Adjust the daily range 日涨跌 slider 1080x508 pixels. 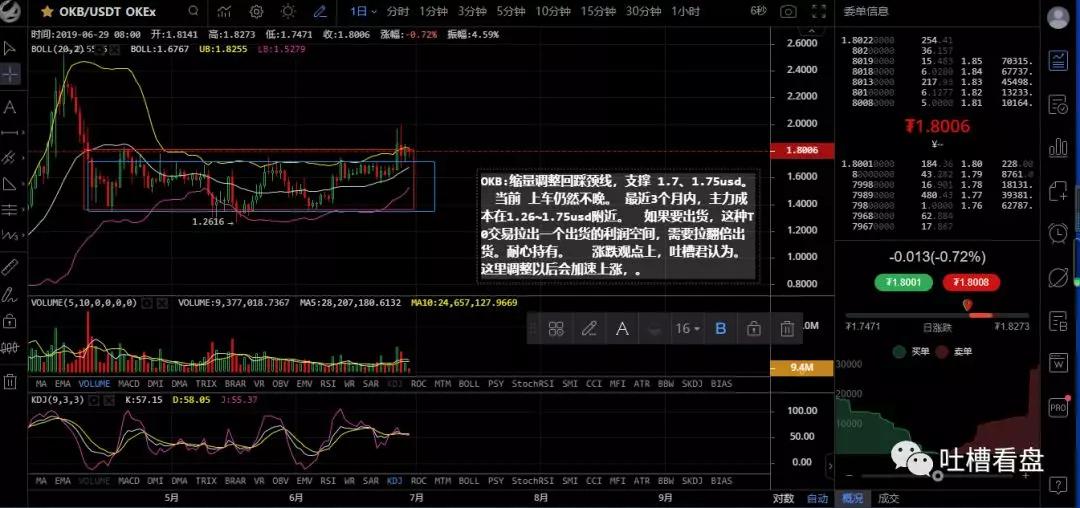coord(937,315)
